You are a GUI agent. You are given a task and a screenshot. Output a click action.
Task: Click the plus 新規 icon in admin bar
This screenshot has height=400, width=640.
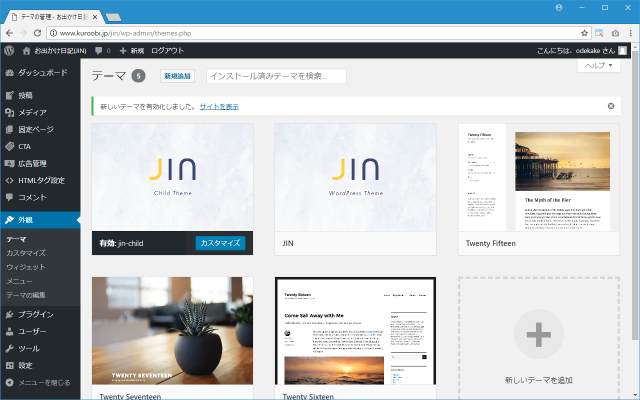point(123,51)
